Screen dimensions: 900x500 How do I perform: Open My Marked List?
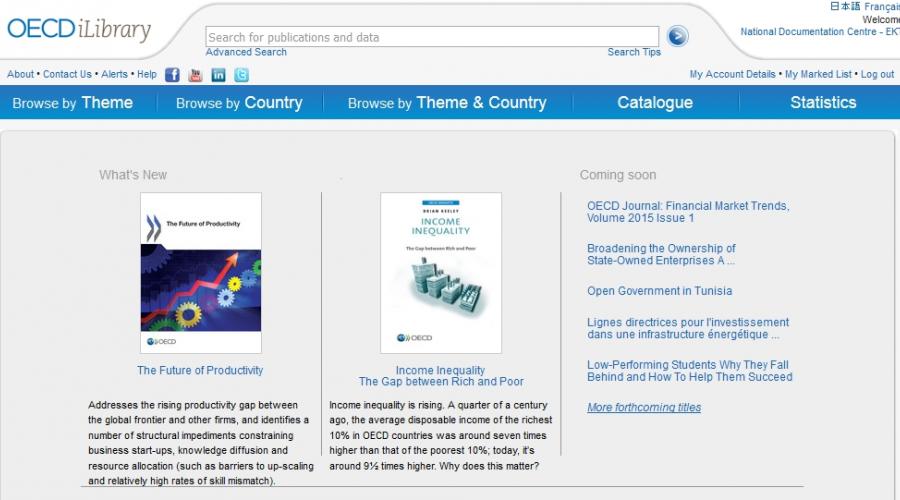coord(818,74)
